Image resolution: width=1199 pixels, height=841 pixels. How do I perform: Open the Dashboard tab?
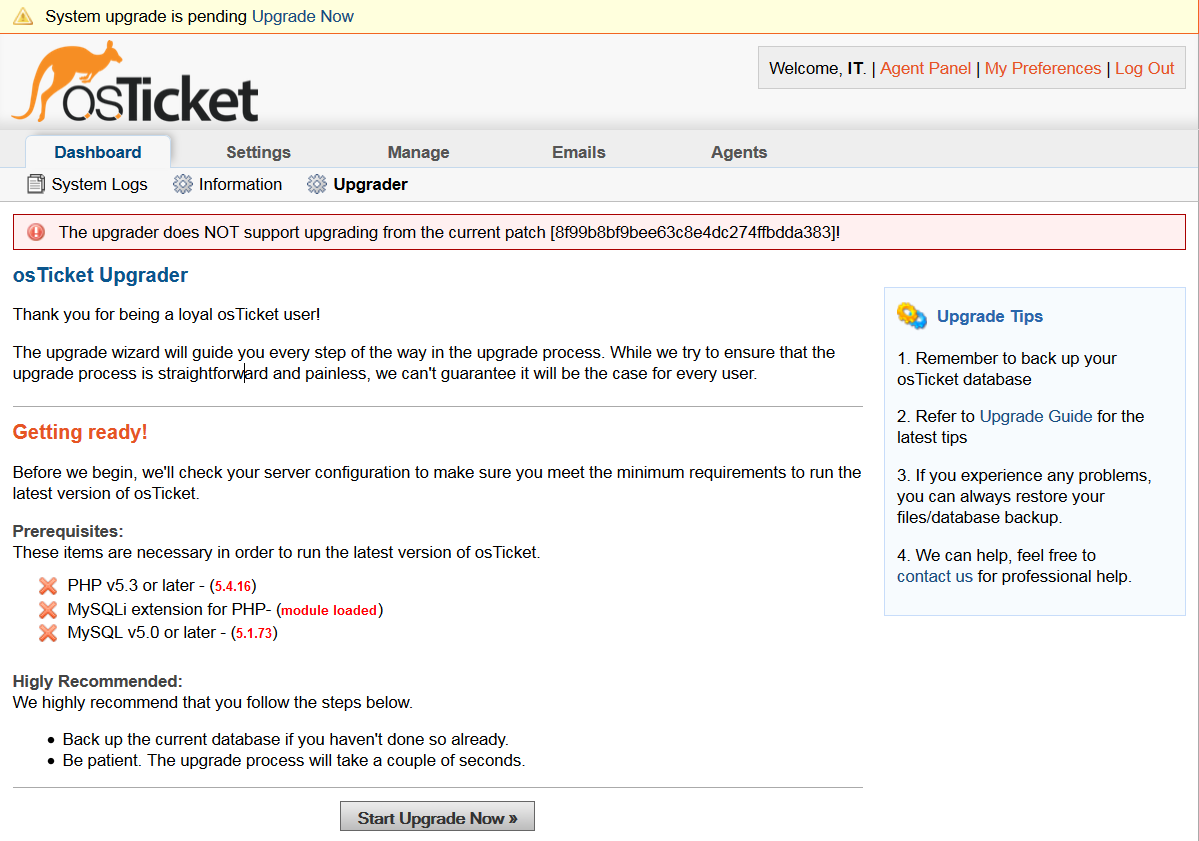point(98,152)
